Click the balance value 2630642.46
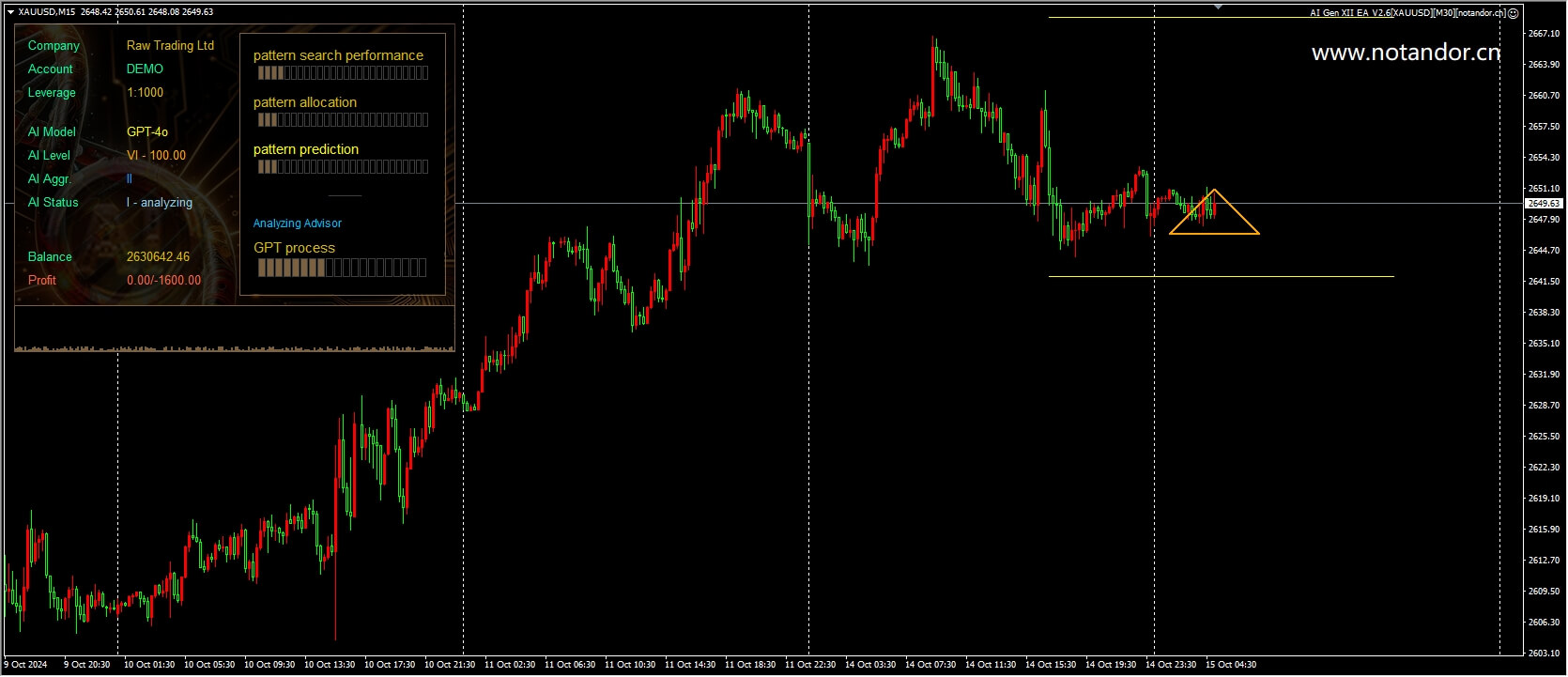The image size is (1568, 677). [x=158, y=257]
